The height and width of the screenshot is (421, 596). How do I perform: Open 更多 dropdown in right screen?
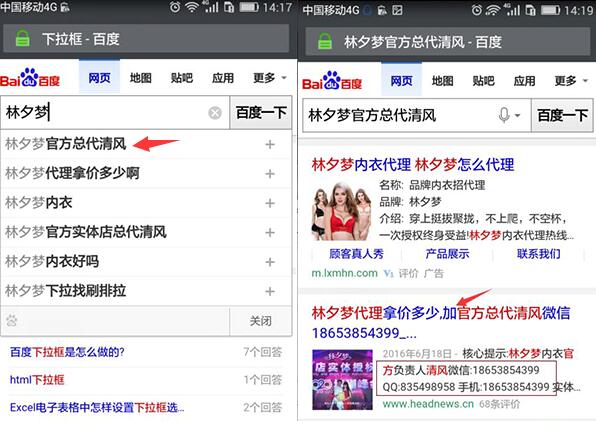[x=571, y=81]
